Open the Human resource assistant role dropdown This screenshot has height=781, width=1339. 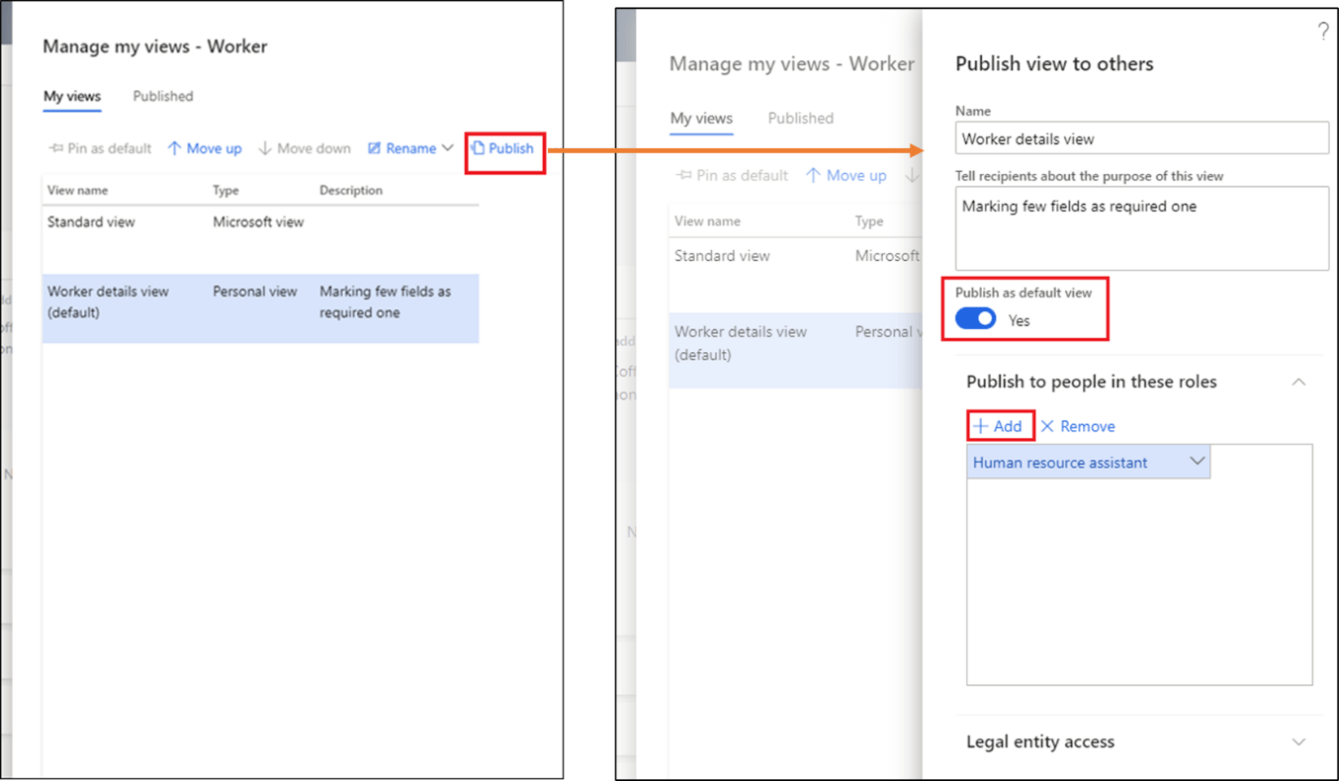click(x=1197, y=461)
